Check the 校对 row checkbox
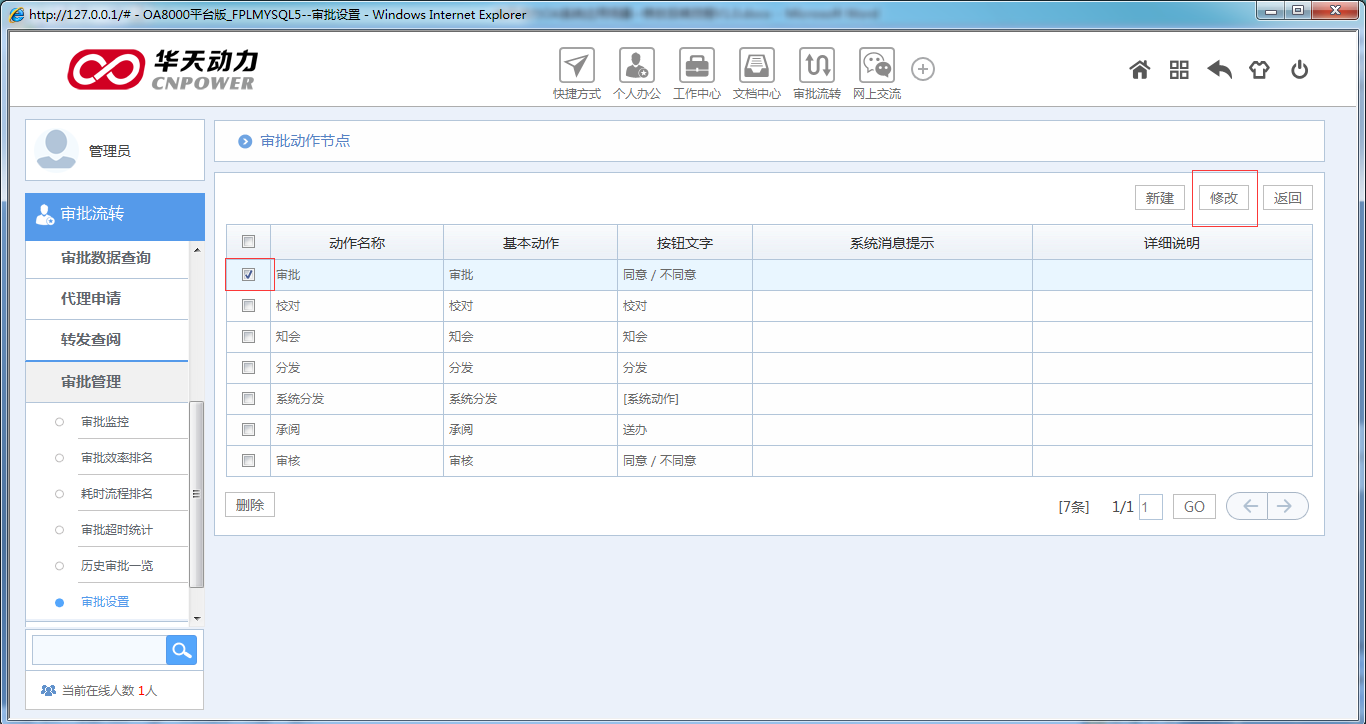Screen dimensions: 1366x724 click(x=249, y=306)
